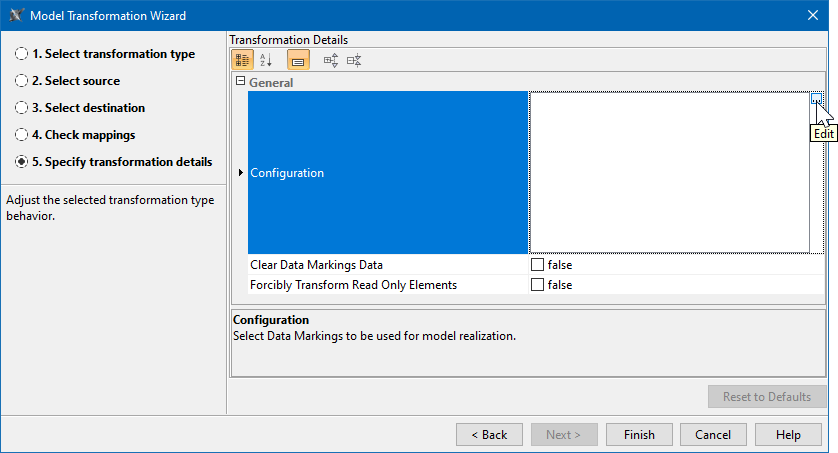Click the Transformation Details heading

289,40
